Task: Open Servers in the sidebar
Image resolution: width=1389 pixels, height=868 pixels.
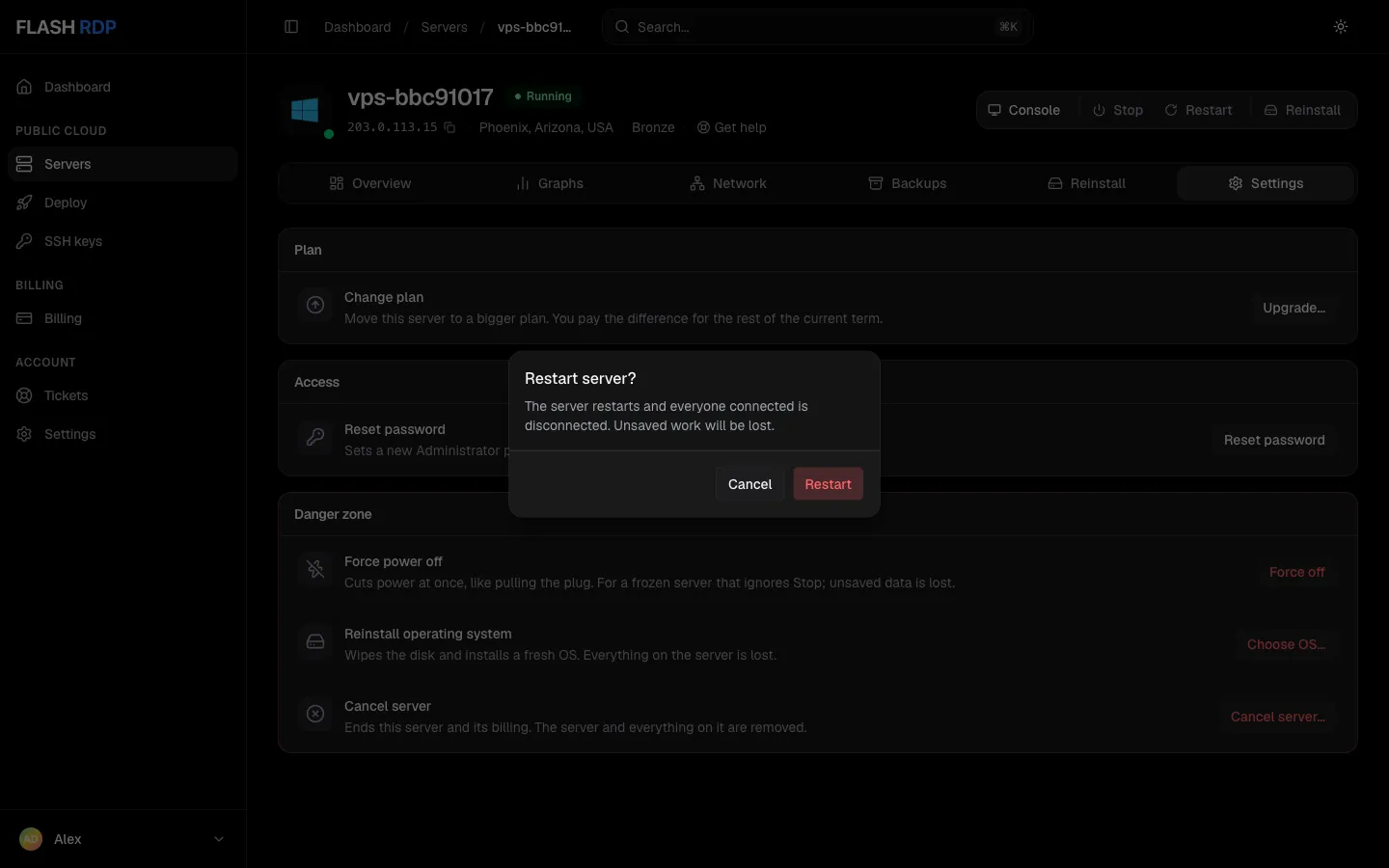Action: [123, 164]
